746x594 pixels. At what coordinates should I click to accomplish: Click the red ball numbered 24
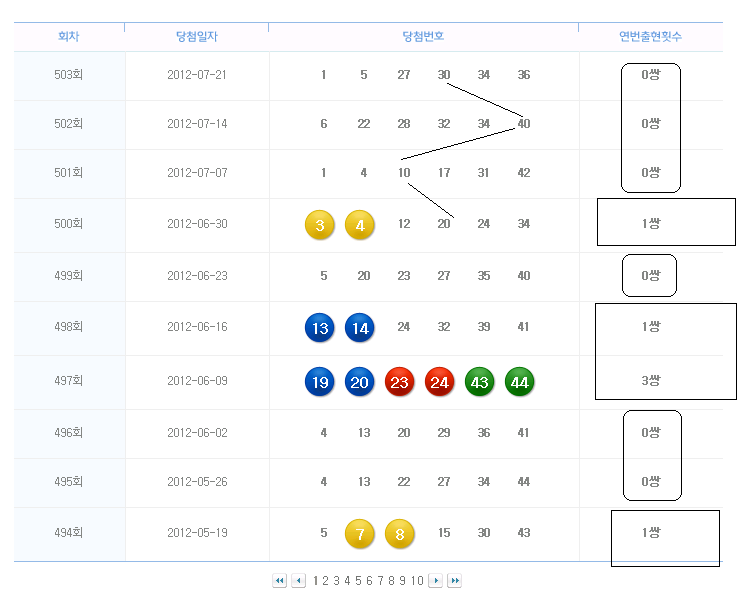point(440,382)
